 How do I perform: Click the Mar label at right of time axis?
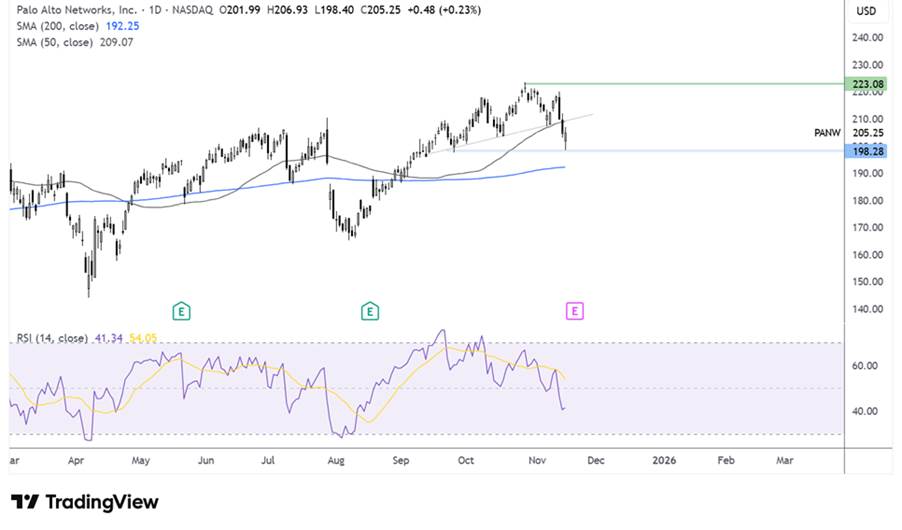pos(785,460)
